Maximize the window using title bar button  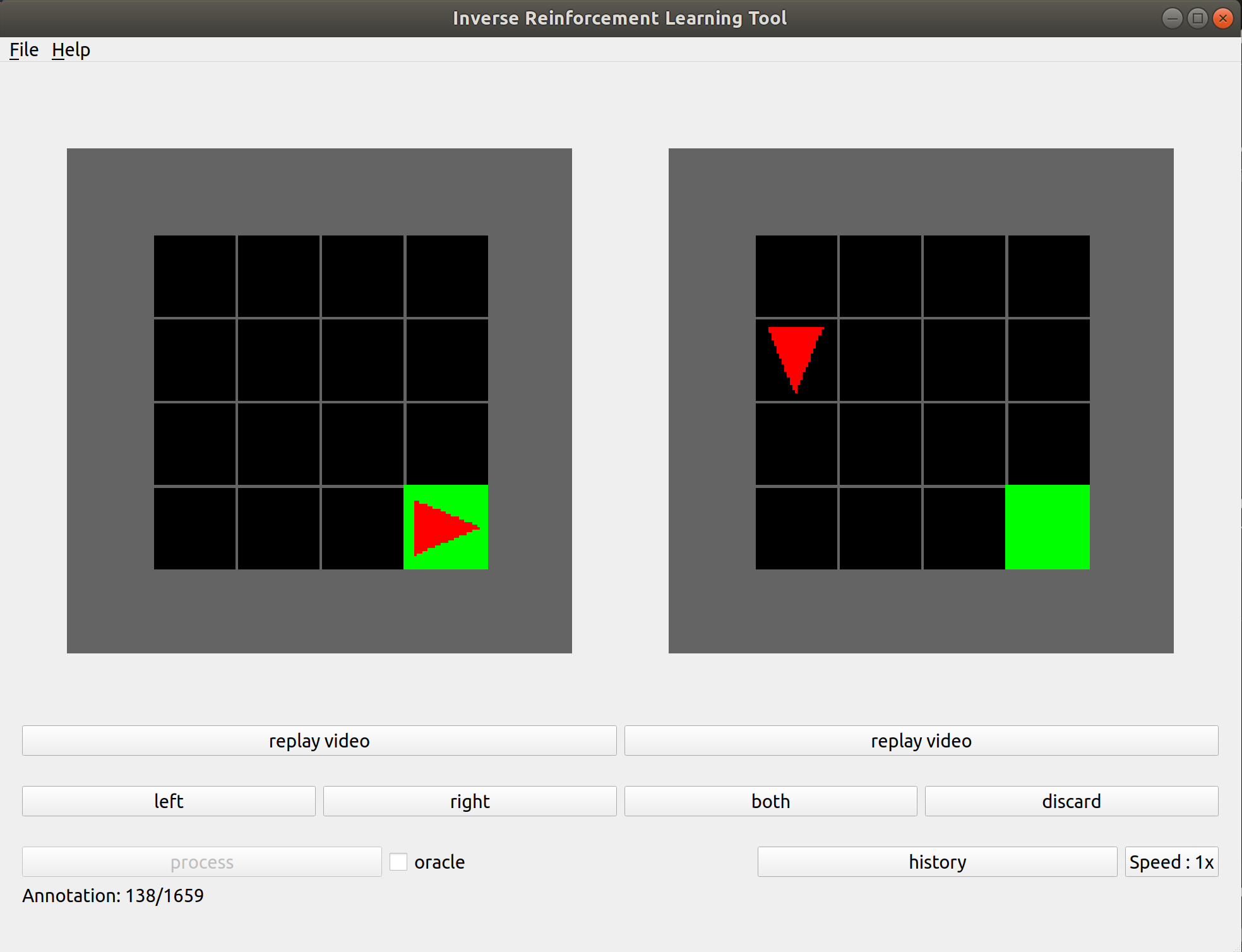[1197, 18]
